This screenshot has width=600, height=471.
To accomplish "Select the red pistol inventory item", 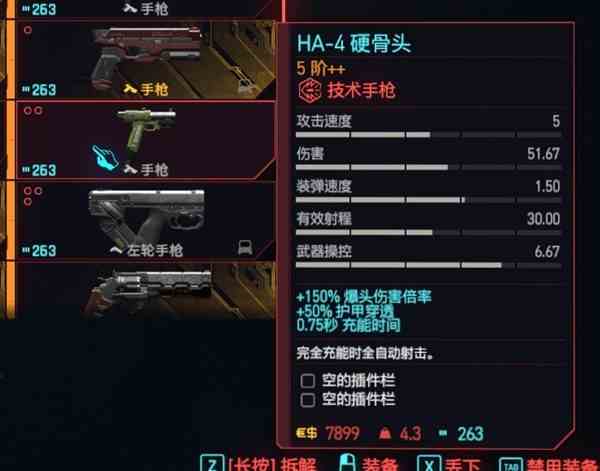I will 145,60.
